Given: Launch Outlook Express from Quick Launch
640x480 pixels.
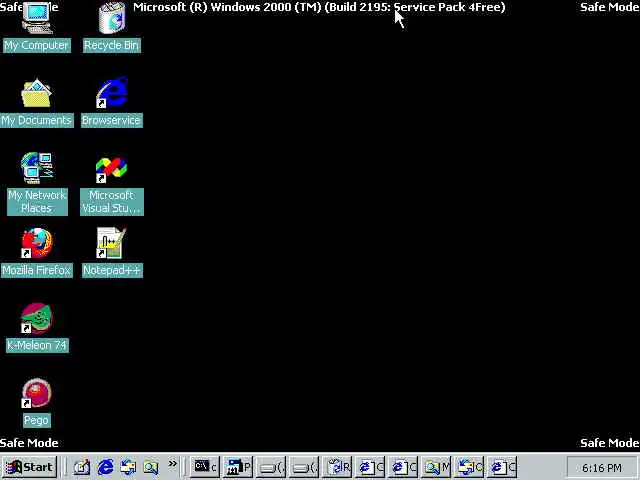Looking at the screenshot, I should pyautogui.click(x=128, y=467).
